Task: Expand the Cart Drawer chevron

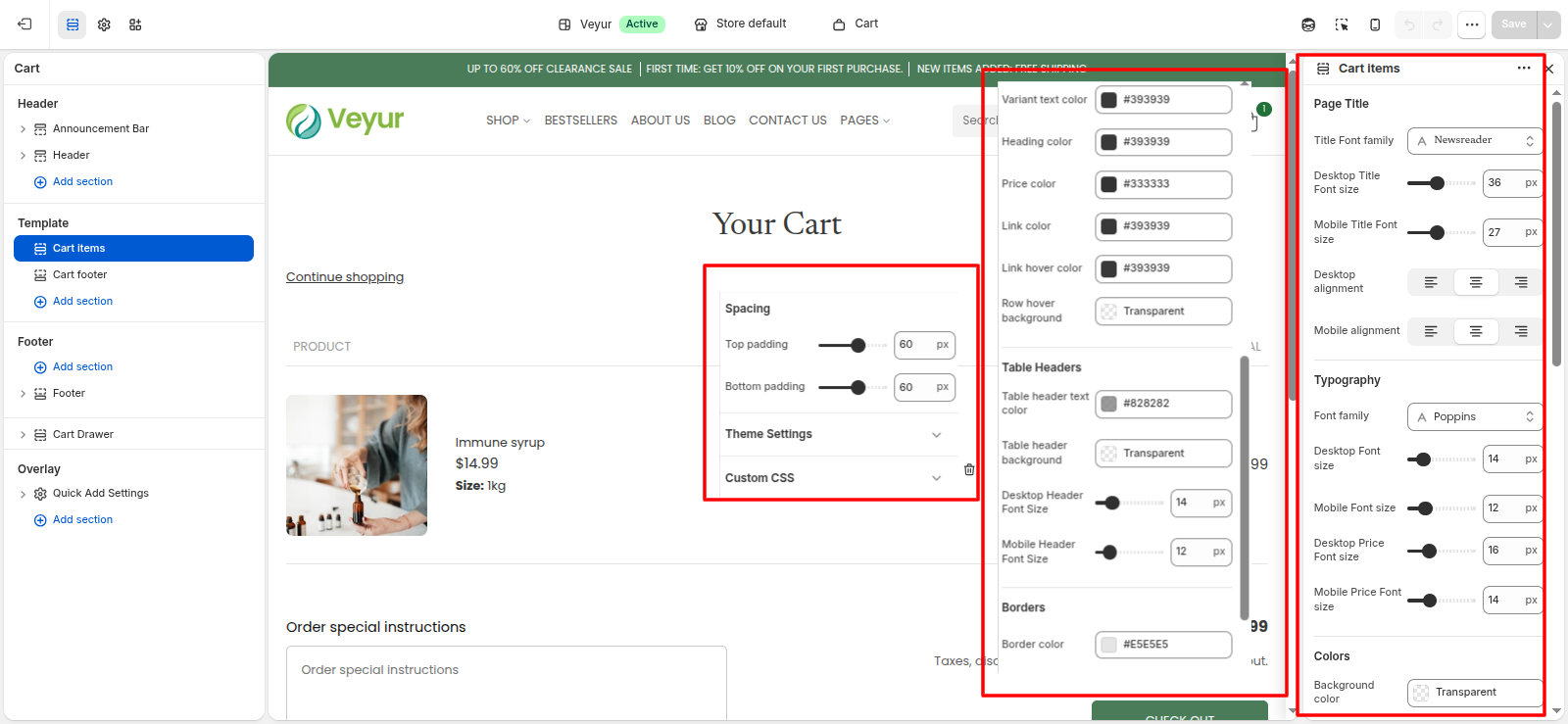Action: pos(23,435)
